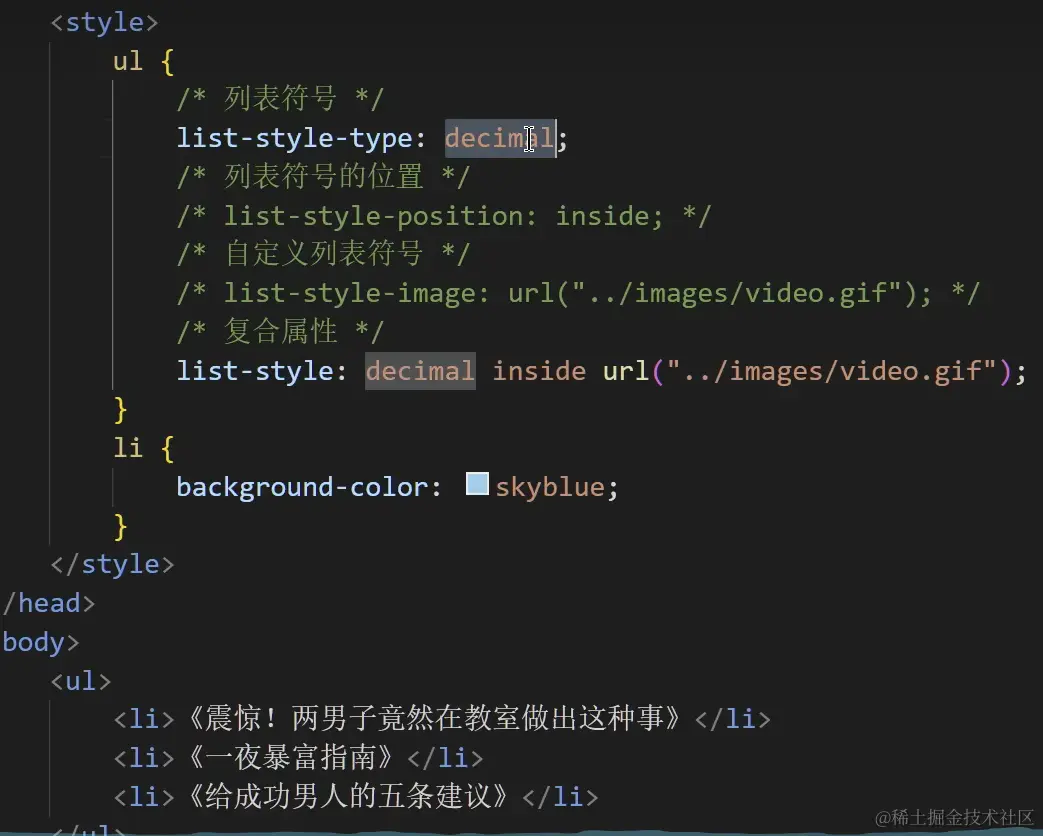
Task: Click the closing brace of the ul rule
Action: (120, 410)
